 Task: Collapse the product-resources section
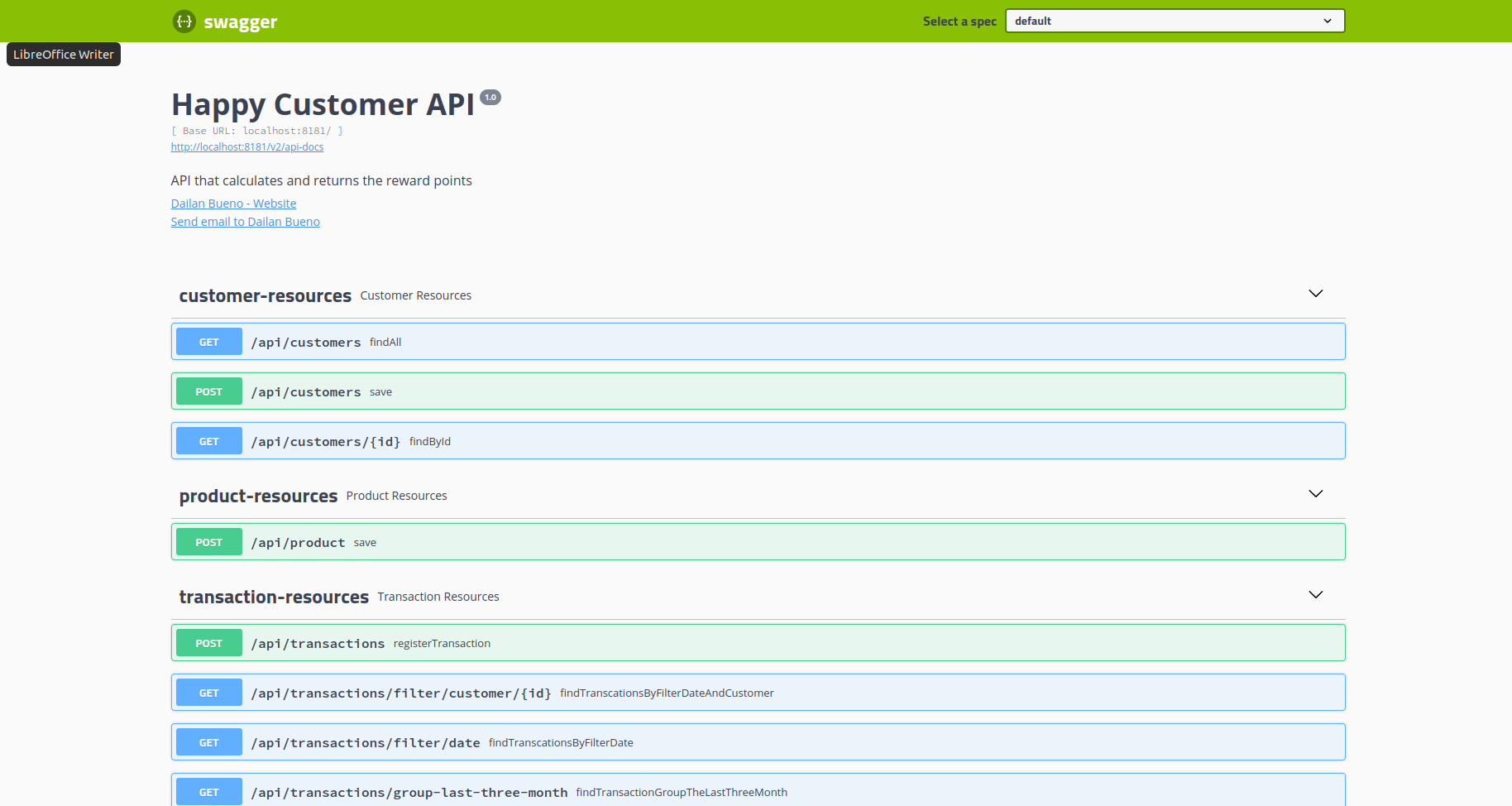click(1315, 494)
